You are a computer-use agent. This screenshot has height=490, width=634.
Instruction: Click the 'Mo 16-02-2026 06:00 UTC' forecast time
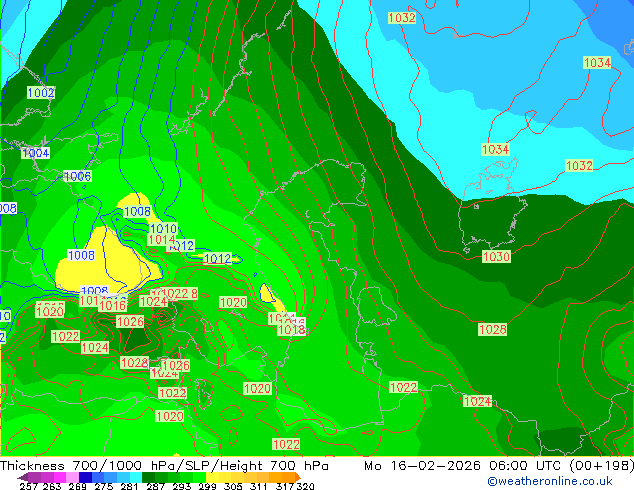click(465, 466)
